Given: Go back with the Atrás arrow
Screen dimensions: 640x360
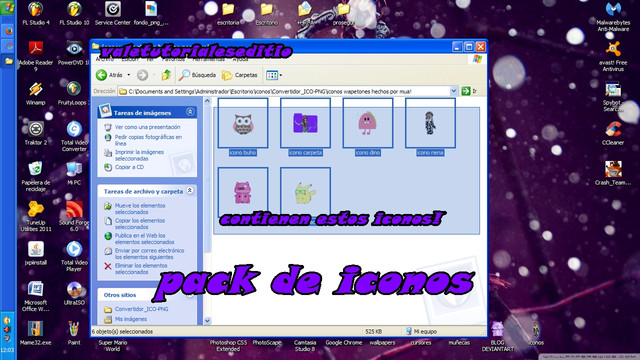Looking at the screenshot, I should [109, 75].
